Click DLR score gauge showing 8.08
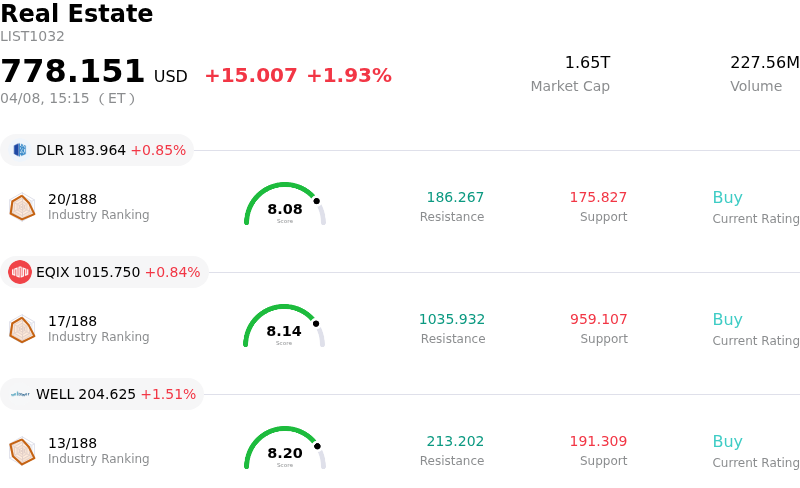Screen dimensions: 800x488 pyautogui.click(x=285, y=205)
